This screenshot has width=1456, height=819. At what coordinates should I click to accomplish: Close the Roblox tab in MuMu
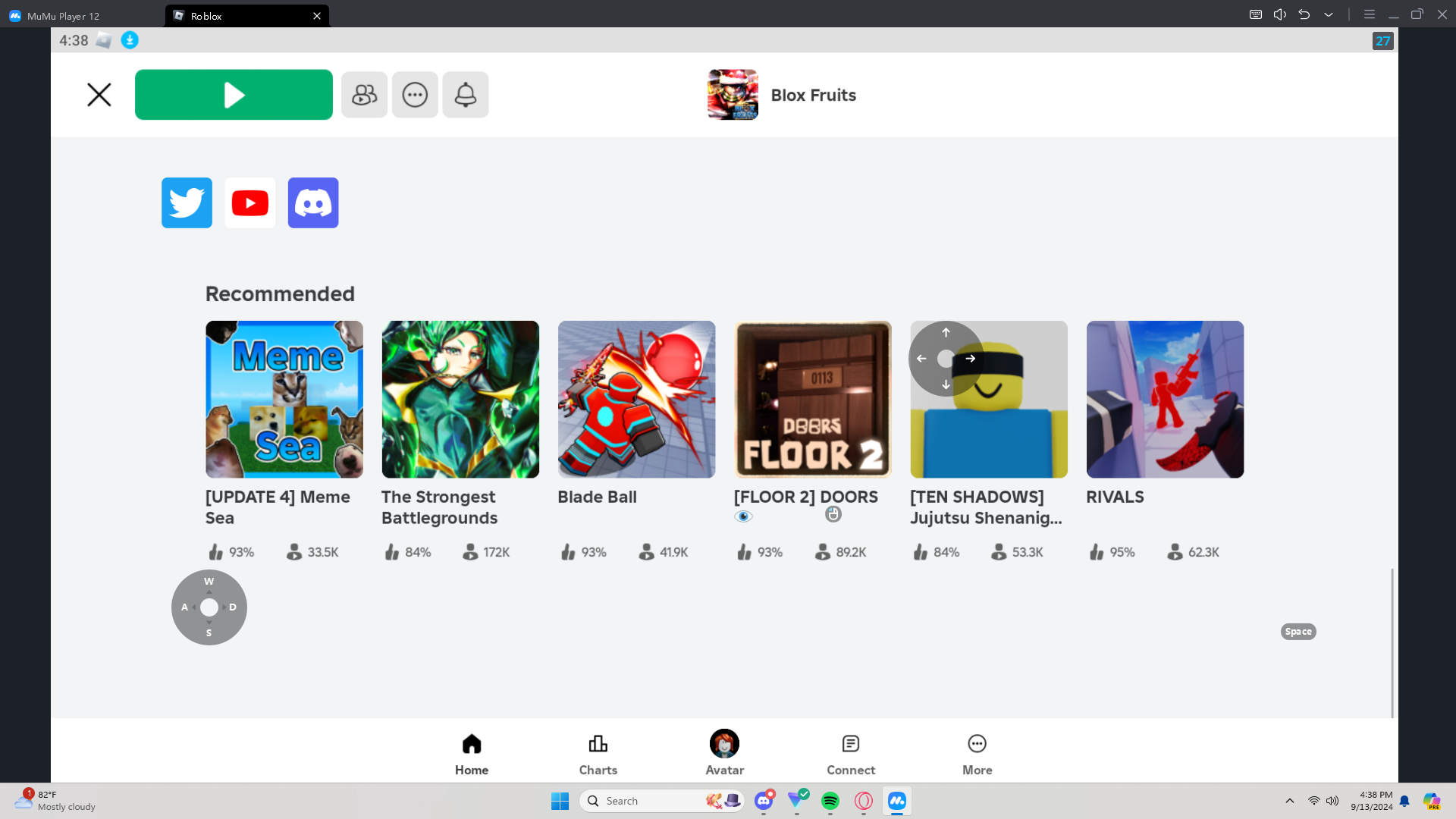[317, 16]
